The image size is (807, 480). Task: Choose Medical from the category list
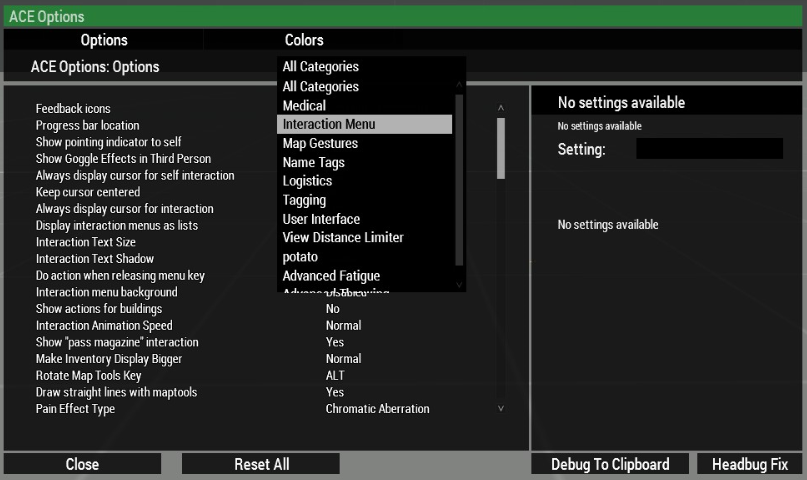click(x=304, y=105)
